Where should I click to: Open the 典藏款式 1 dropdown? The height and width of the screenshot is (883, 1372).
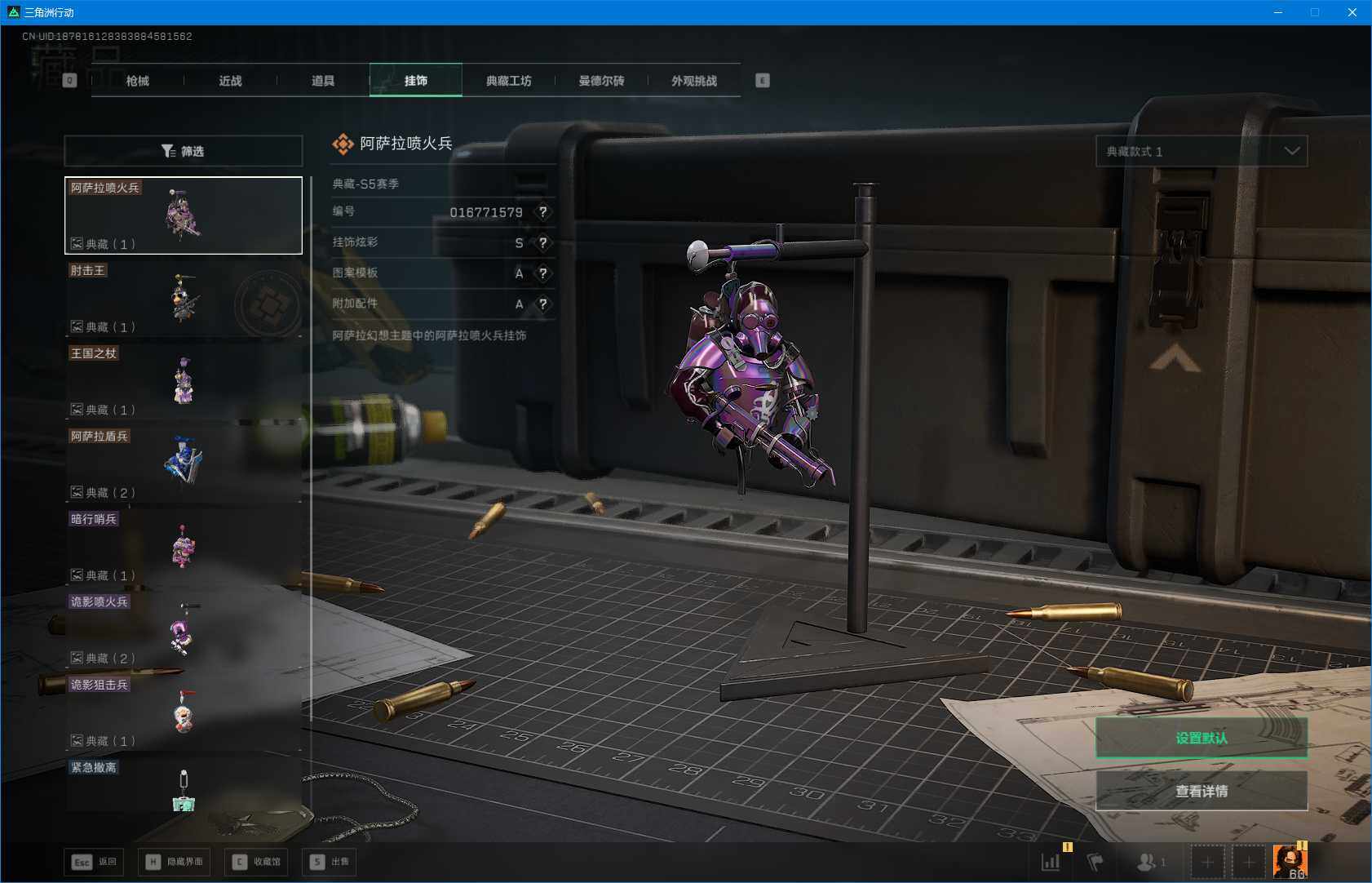click(x=1201, y=151)
